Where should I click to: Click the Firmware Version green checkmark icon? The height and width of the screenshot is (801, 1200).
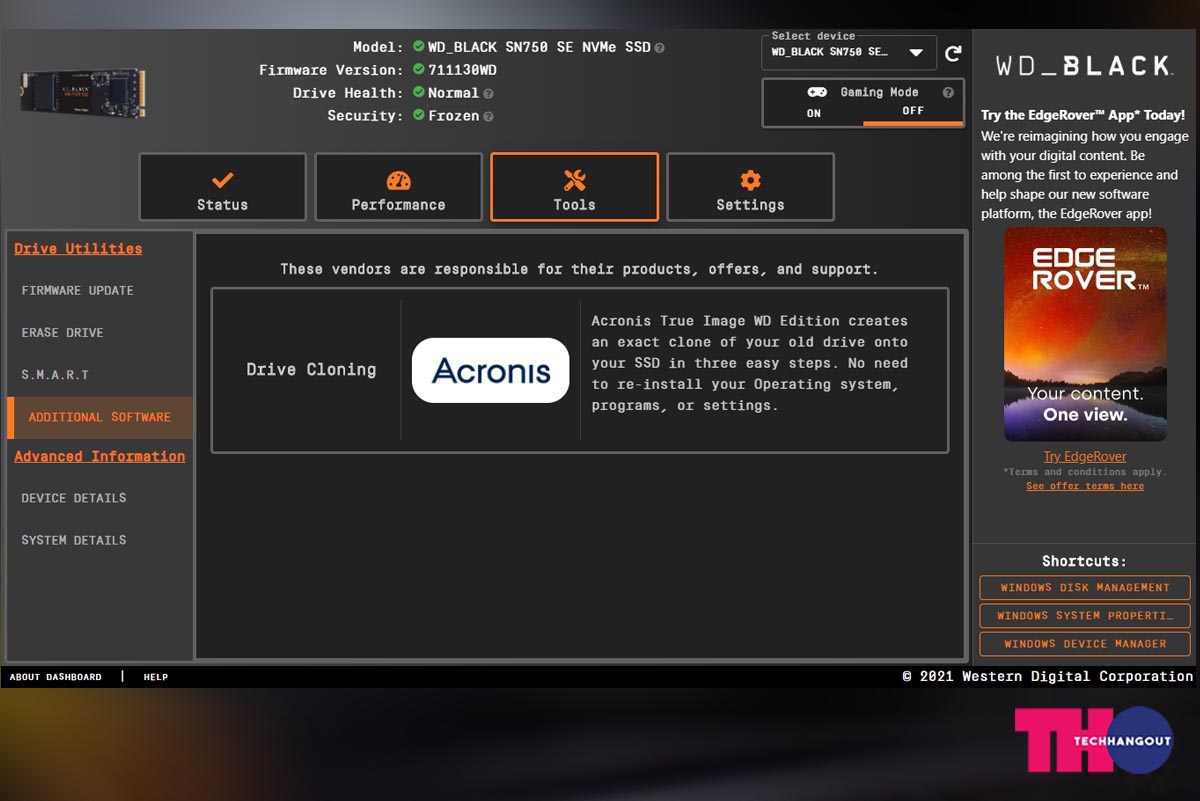(419, 70)
